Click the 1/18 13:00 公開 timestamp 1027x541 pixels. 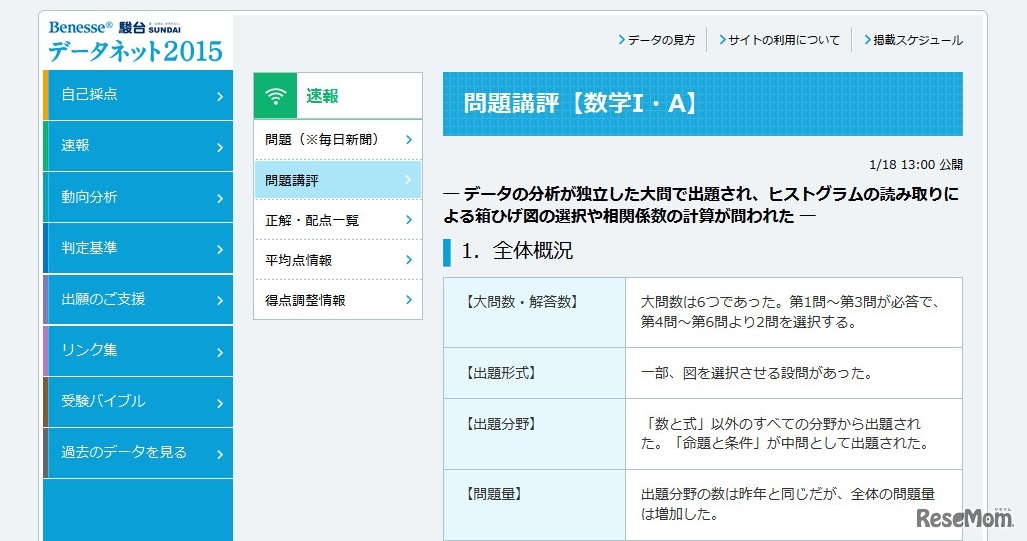coord(916,164)
